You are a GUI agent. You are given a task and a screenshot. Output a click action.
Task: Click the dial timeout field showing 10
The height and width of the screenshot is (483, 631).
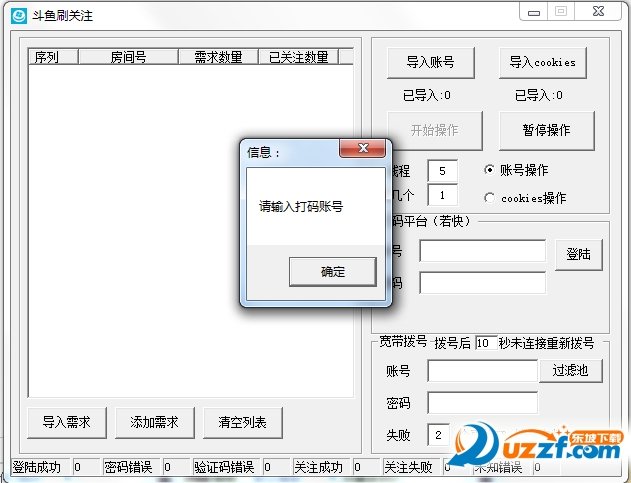pos(486,343)
